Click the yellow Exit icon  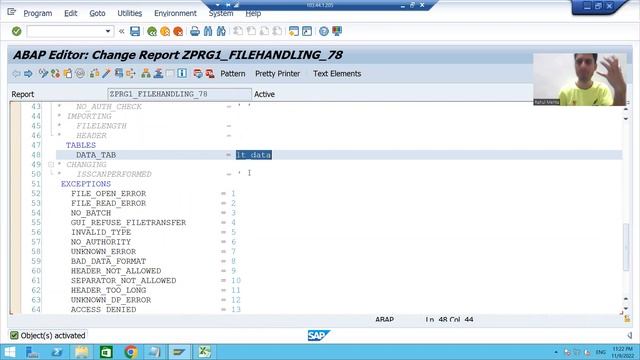[x=165, y=31]
